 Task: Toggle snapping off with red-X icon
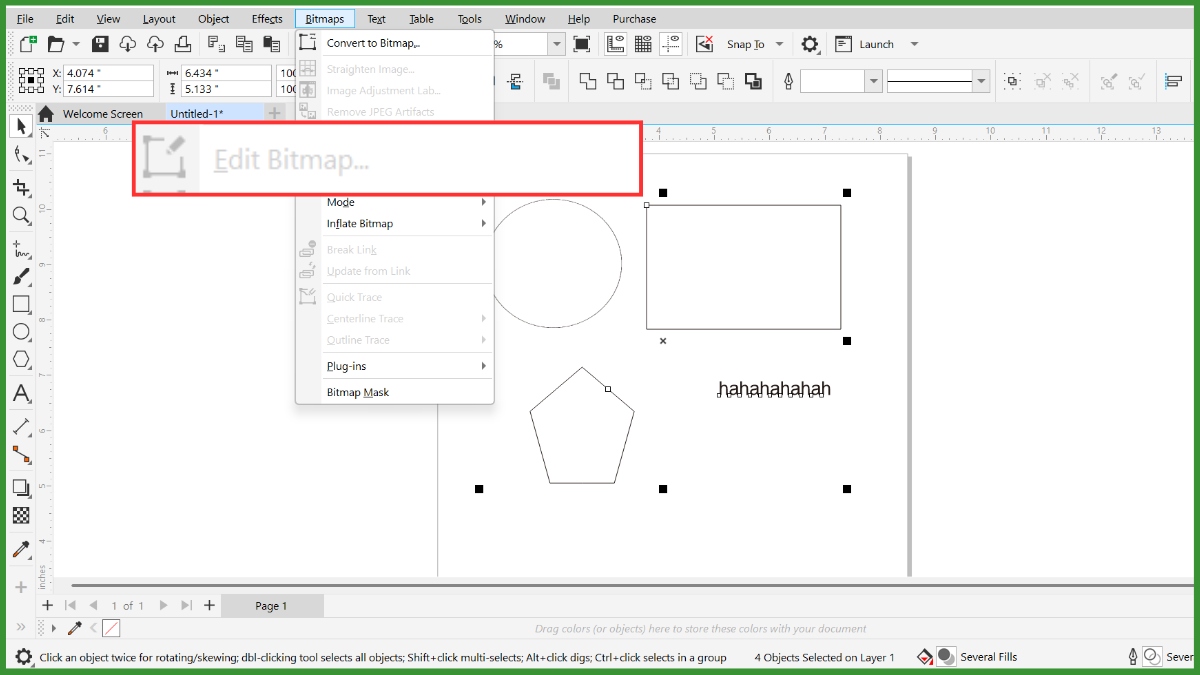[705, 44]
